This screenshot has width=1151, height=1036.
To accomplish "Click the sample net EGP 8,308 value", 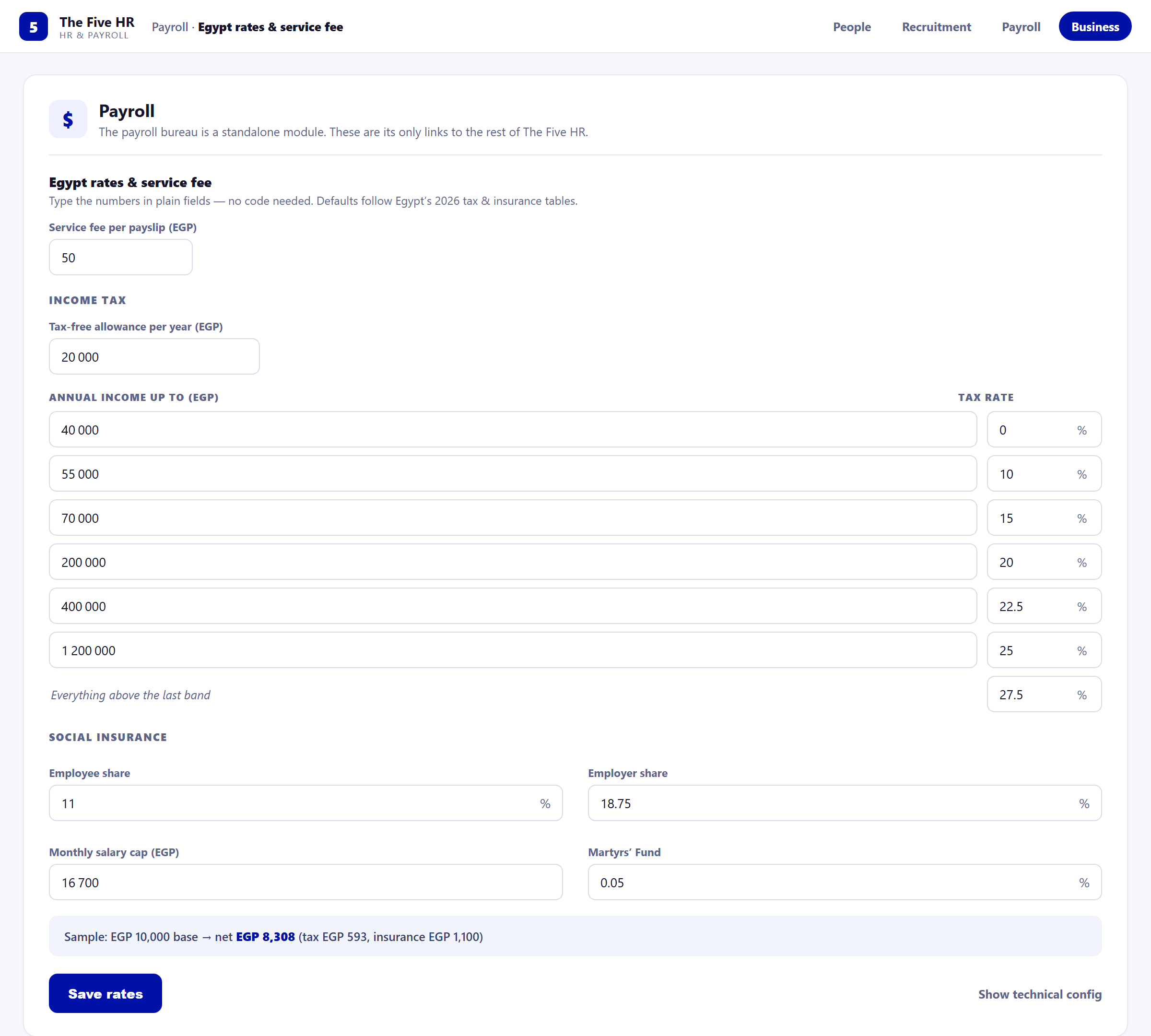I will click(265, 936).
